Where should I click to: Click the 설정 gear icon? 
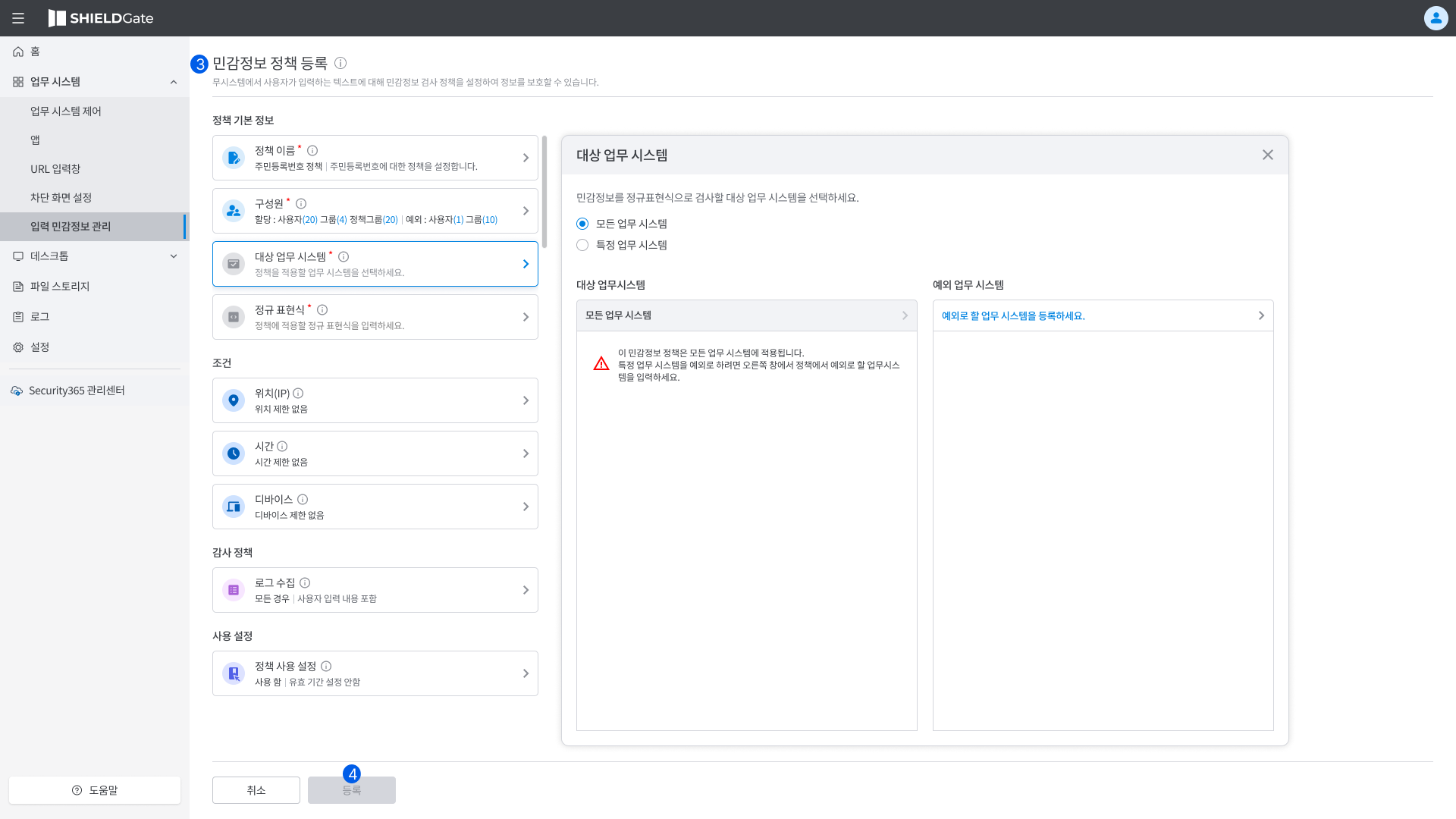pos(18,347)
